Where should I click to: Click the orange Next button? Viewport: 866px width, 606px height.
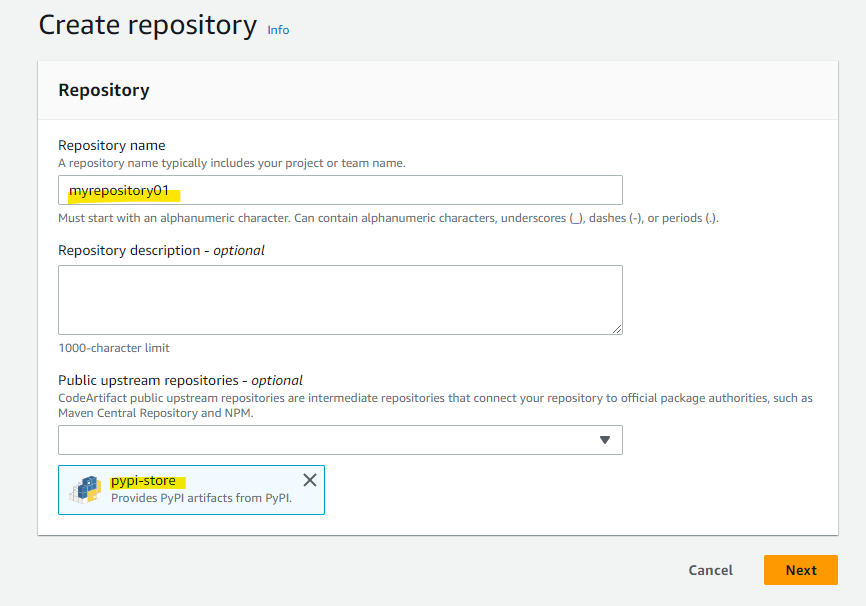[x=801, y=570]
